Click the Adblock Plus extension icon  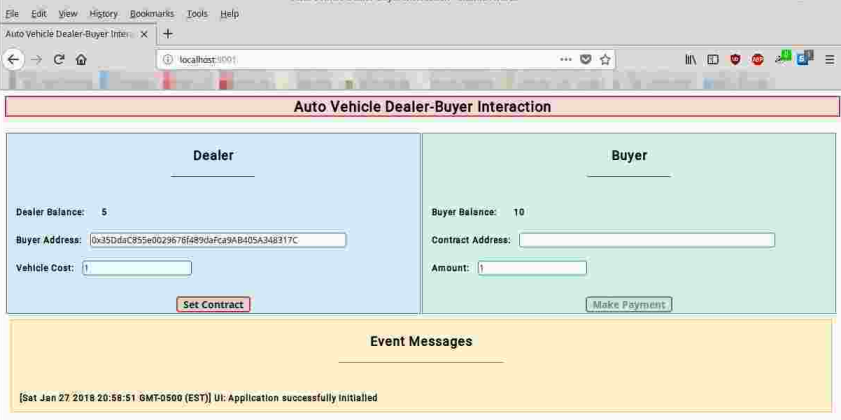point(757,60)
